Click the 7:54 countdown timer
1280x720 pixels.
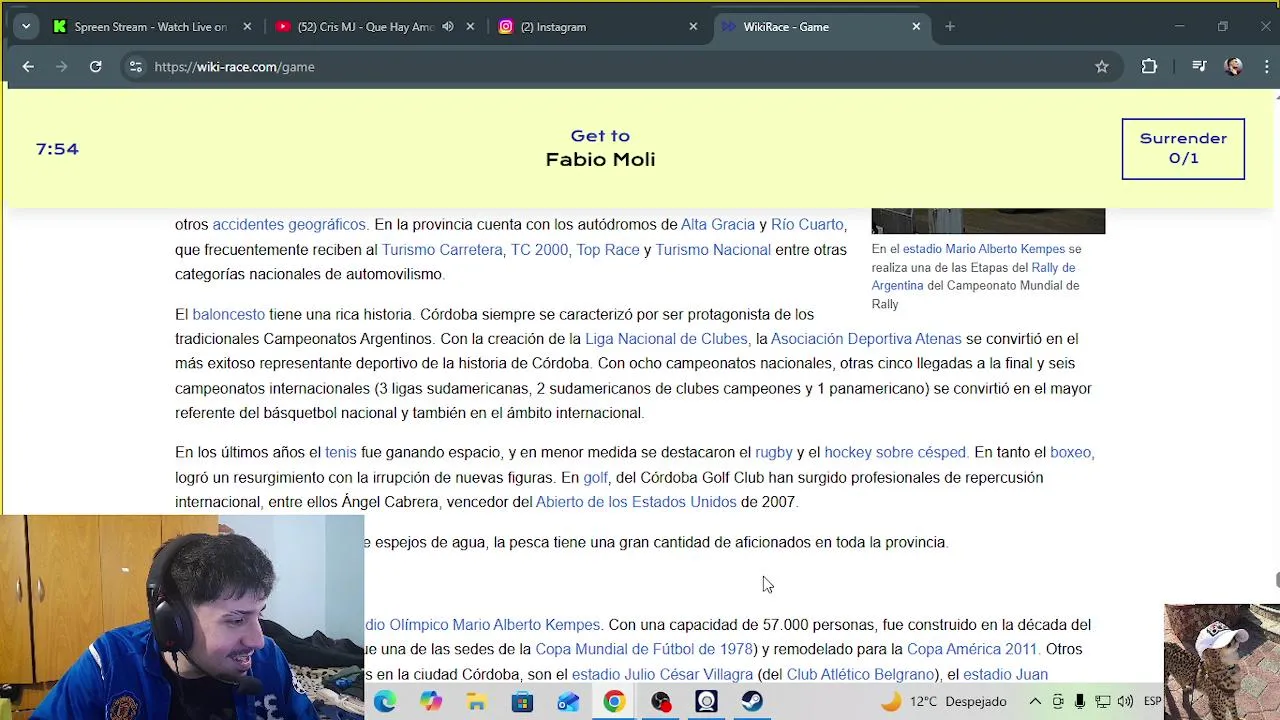tap(57, 149)
